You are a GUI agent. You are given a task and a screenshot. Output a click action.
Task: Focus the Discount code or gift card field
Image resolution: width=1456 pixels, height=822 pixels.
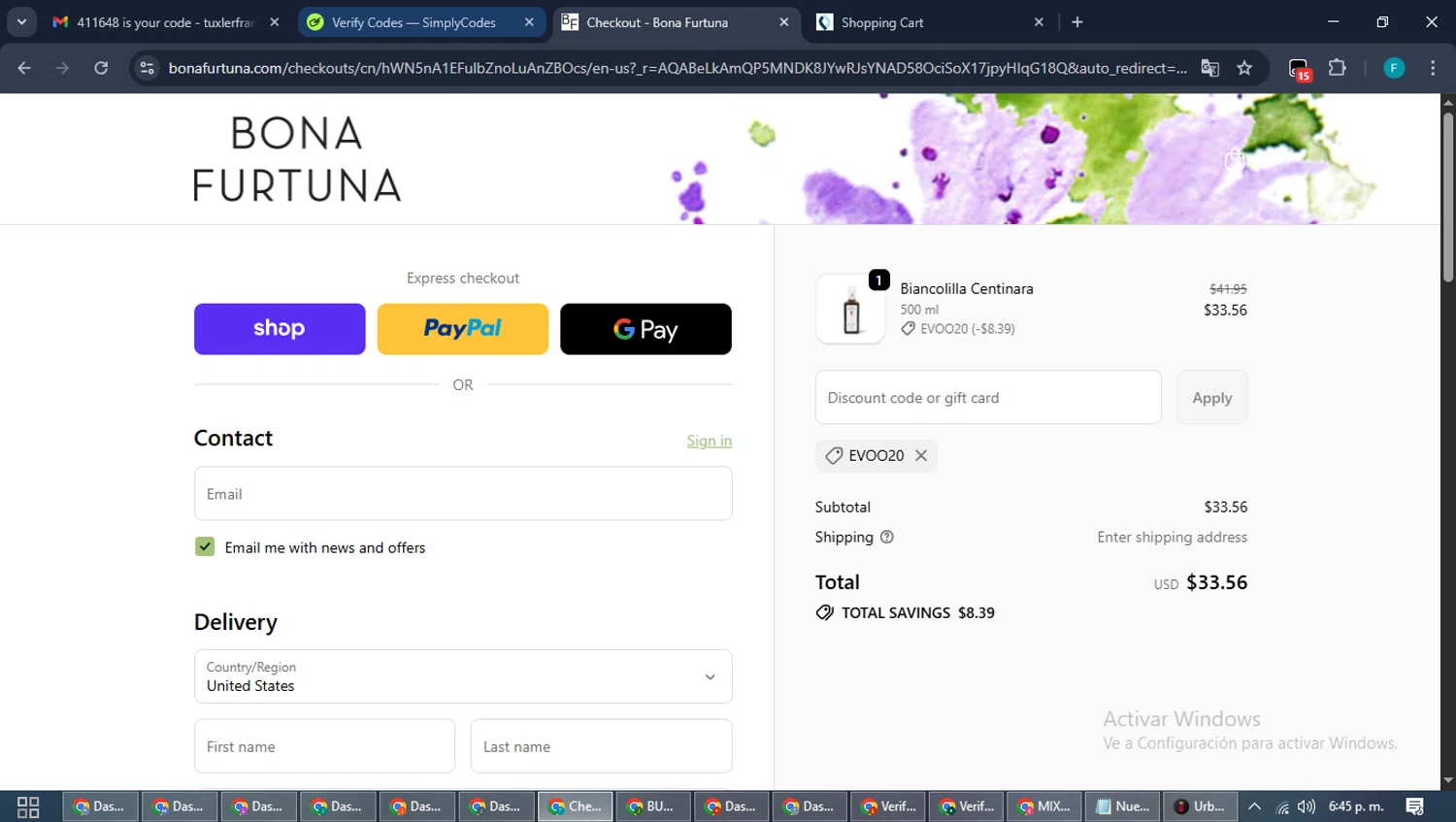point(988,397)
